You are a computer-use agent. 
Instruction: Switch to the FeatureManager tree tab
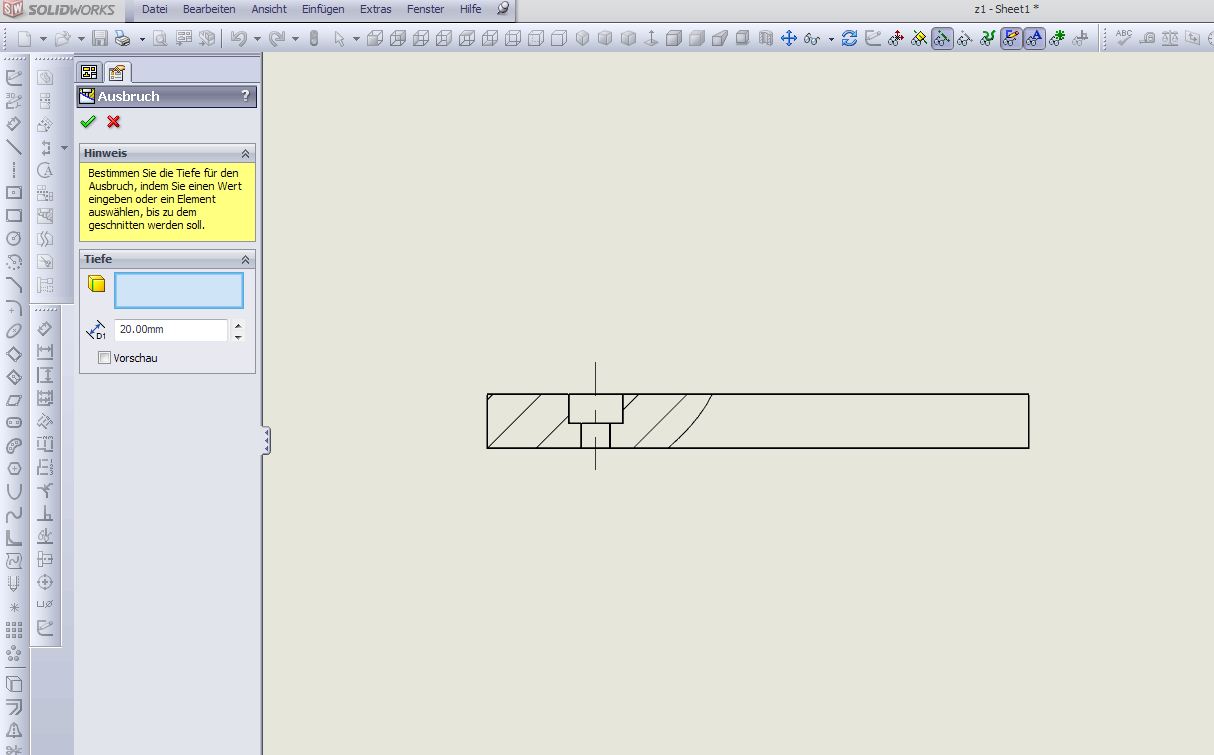tap(89, 72)
